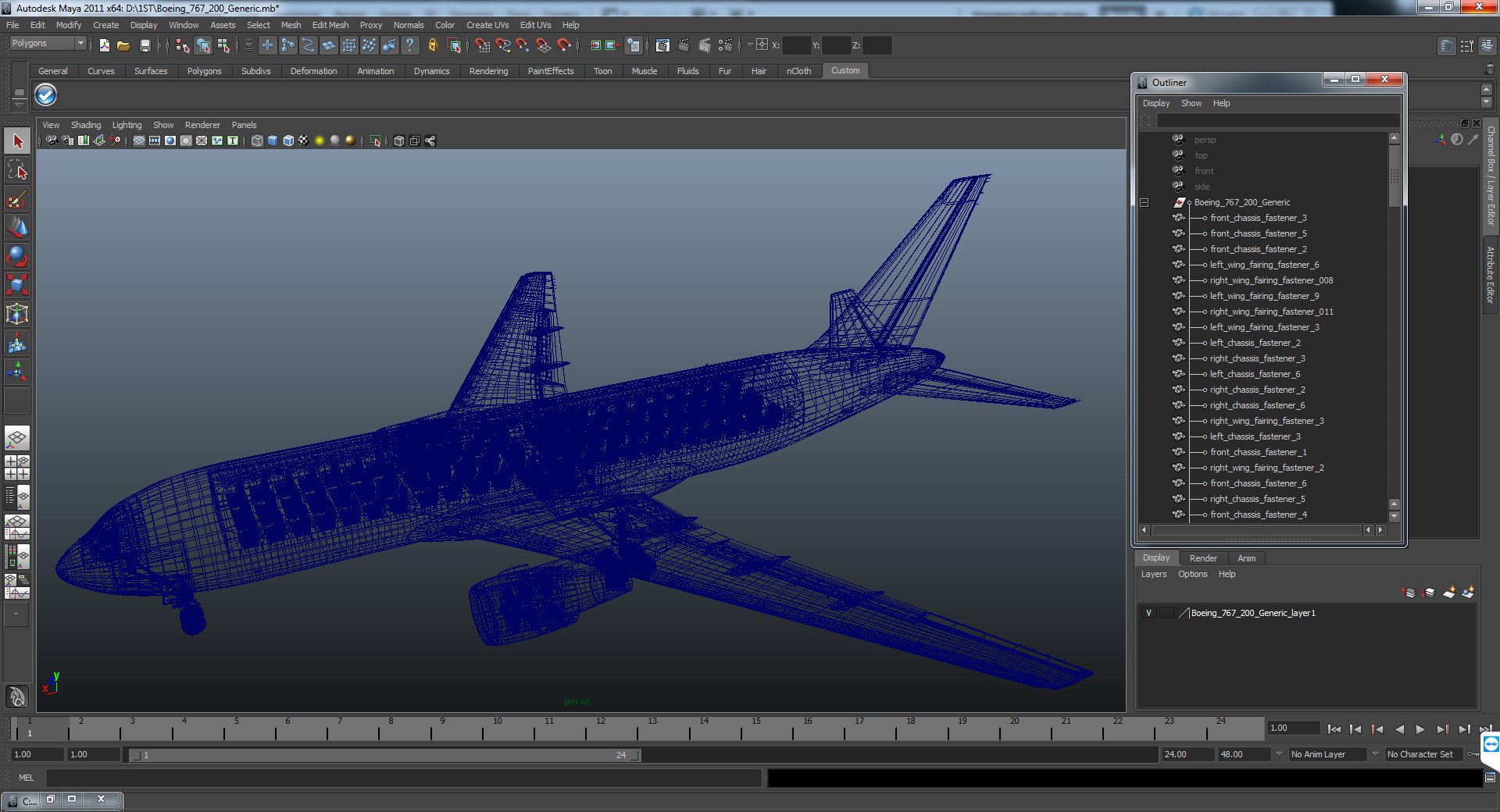The height and width of the screenshot is (812, 1500).
Task: Select by hierarchy mode icon
Action: [182, 45]
